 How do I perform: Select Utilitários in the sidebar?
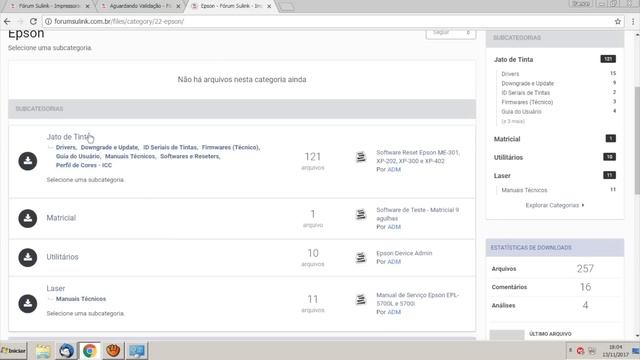[x=508, y=157]
